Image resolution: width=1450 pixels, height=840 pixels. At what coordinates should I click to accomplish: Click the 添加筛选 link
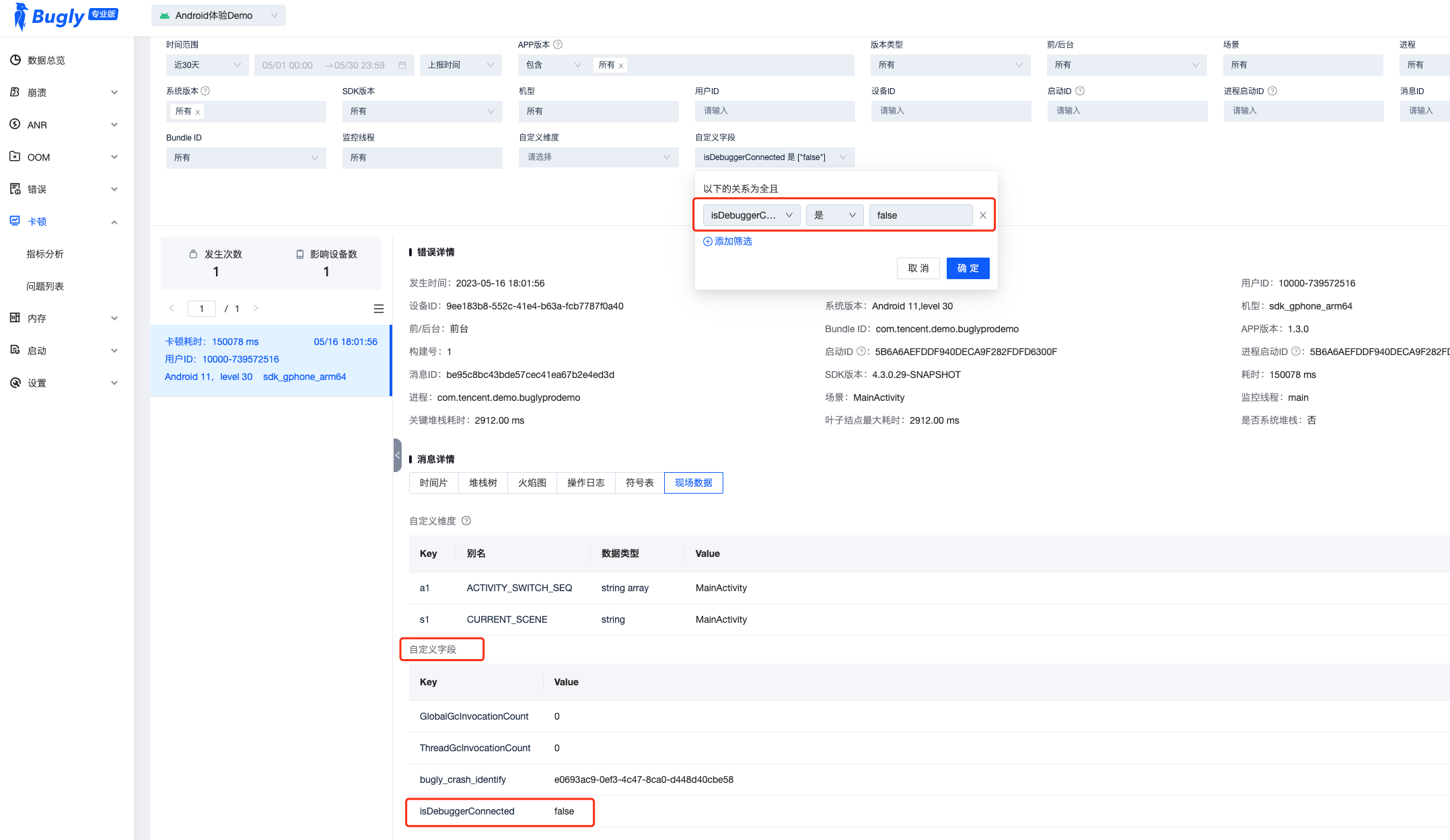point(727,241)
